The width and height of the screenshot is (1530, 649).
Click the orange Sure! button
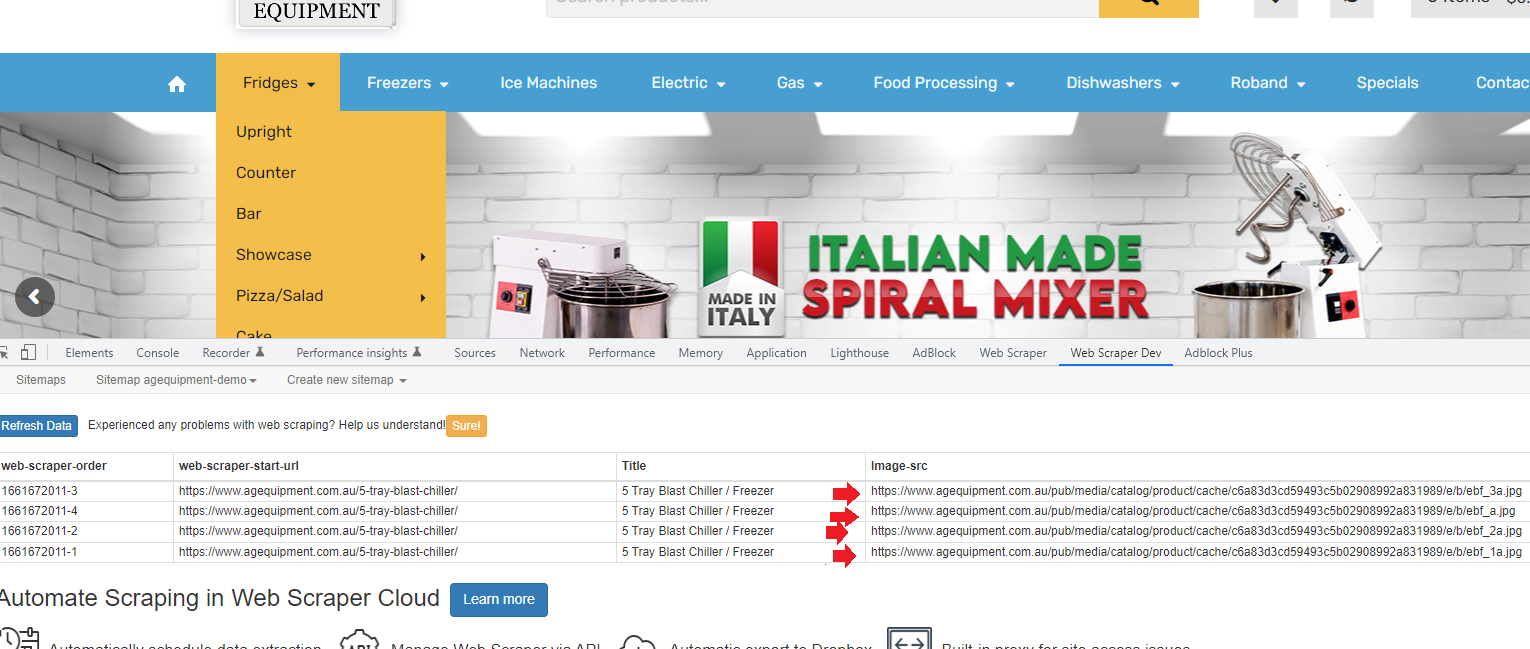pyautogui.click(x=466, y=426)
